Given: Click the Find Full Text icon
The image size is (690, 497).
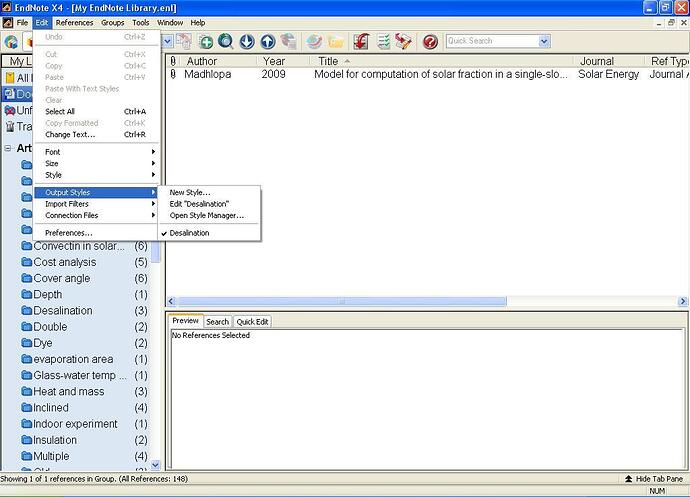Looking at the screenshot, I should coord(289,41).
